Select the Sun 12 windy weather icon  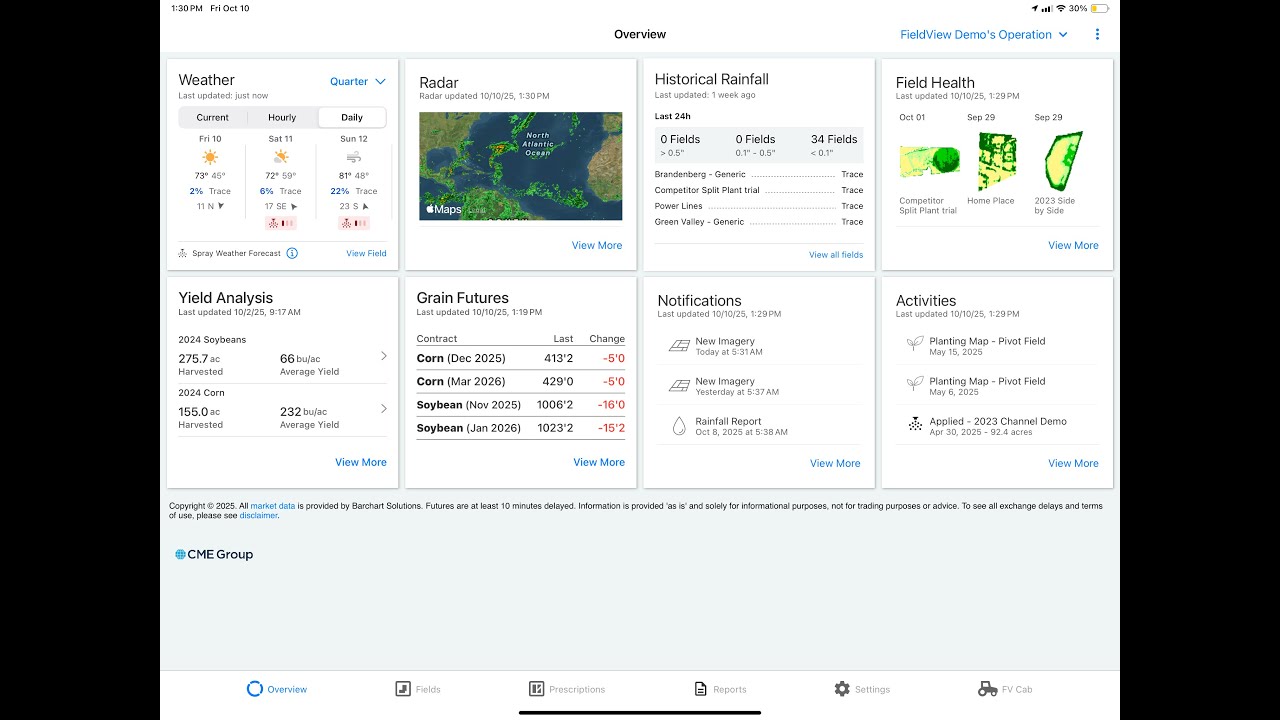[x=354, y=157]
